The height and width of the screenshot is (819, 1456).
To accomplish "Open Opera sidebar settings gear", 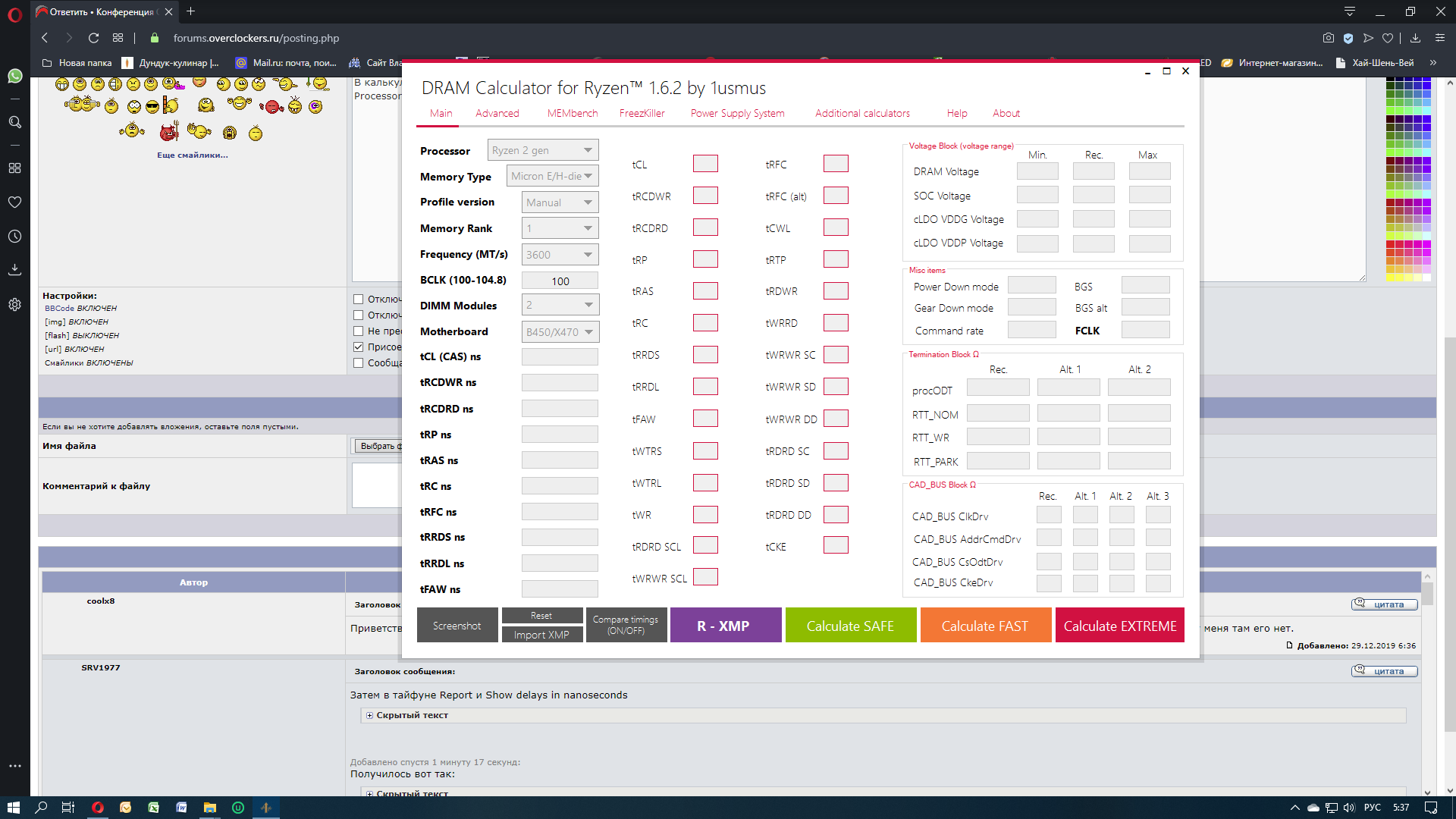I will 15,304.
